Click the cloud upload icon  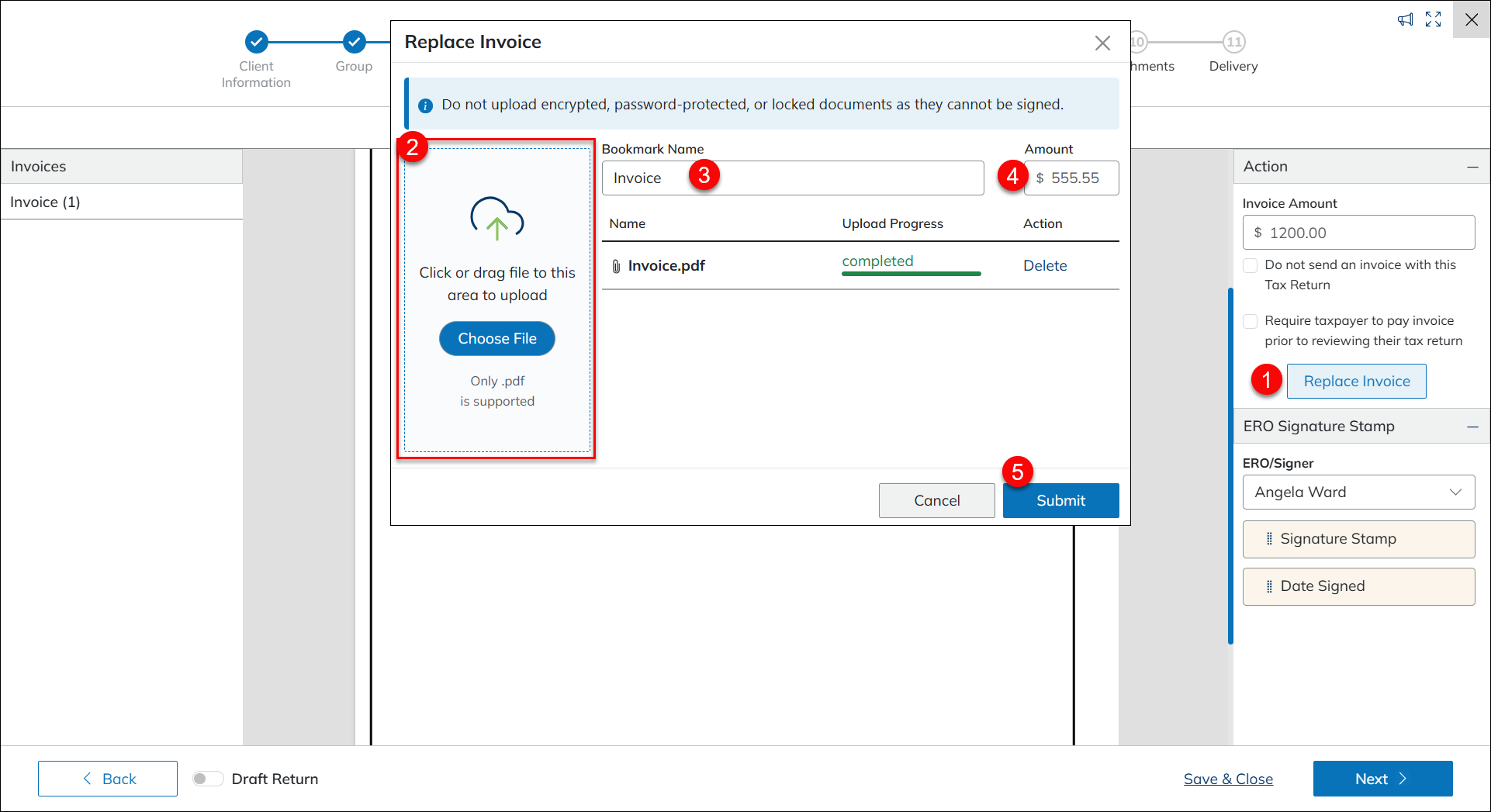pyautogui.click(x=496, y=218)
